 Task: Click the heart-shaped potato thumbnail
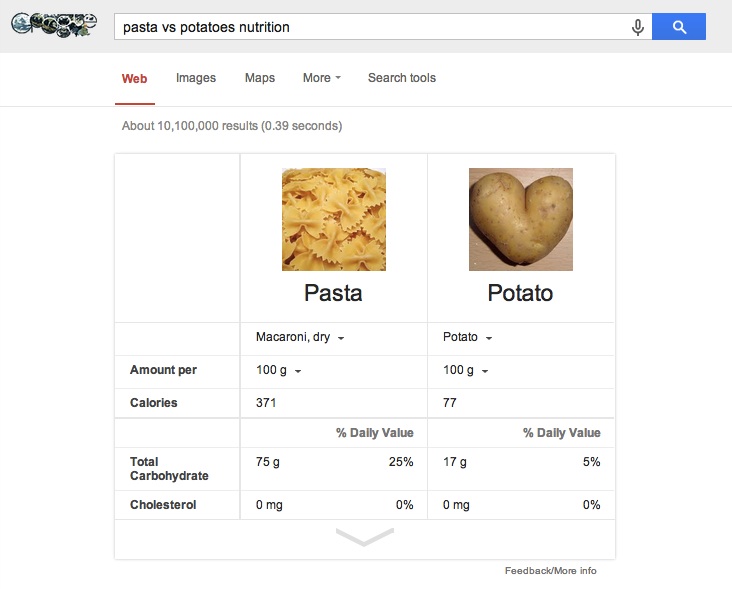pyautogui.click(x=521, y=219)
